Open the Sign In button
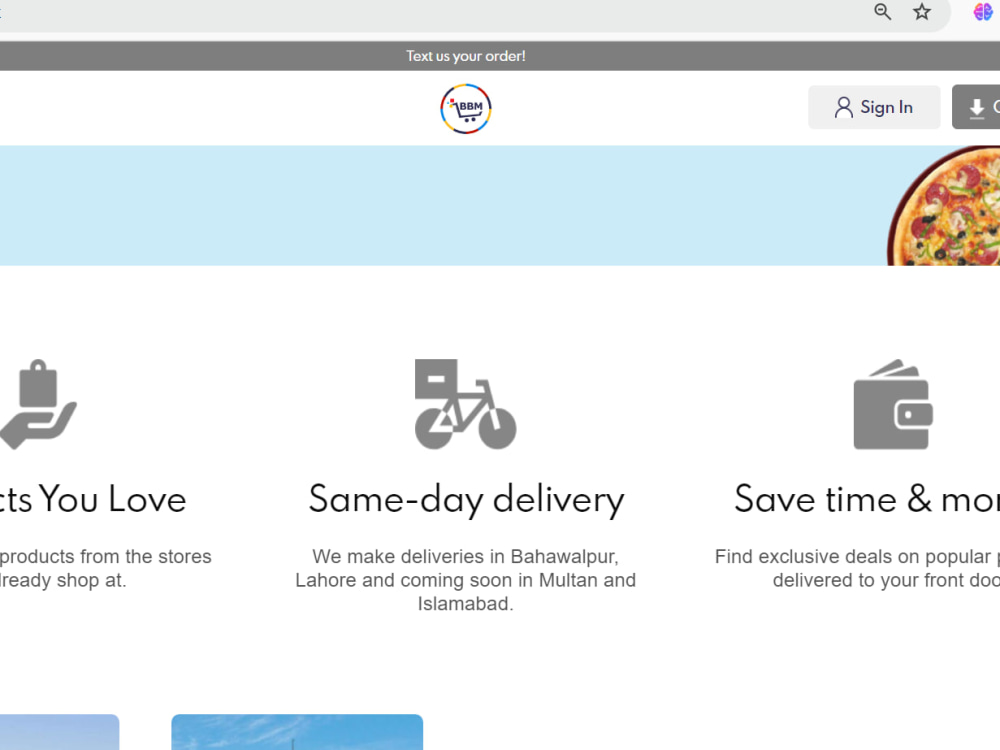1000x750 pixels. pos(874,107)
